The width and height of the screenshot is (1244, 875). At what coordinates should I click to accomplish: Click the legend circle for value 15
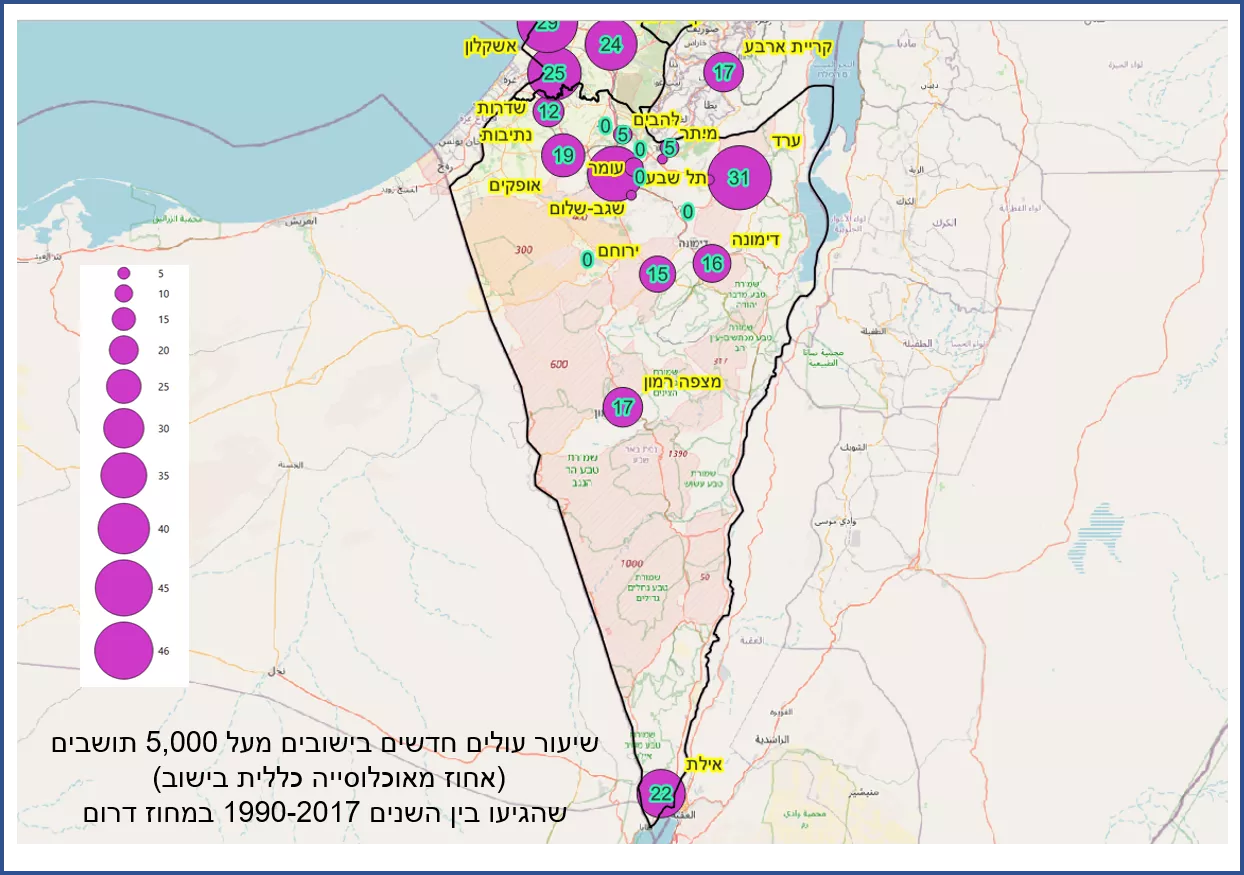[x=124, y=319]
